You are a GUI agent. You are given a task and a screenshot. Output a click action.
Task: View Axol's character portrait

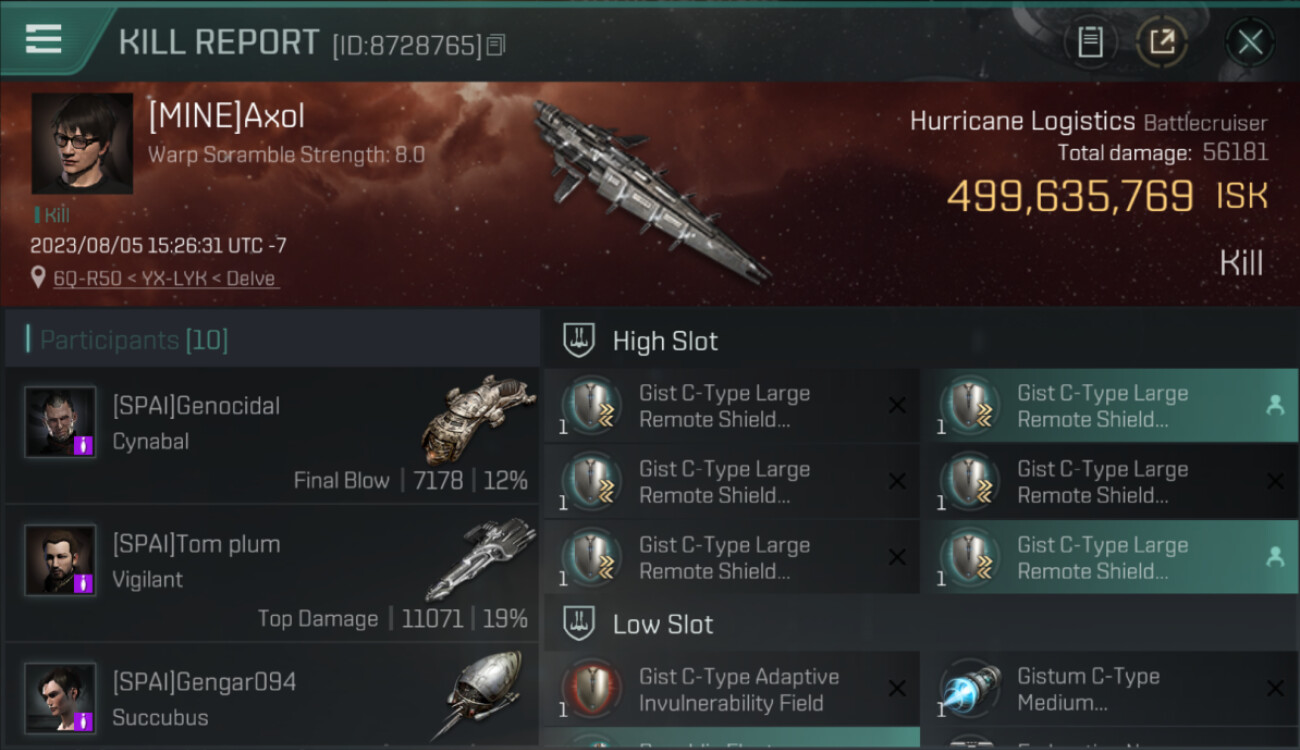click(82, 144)
